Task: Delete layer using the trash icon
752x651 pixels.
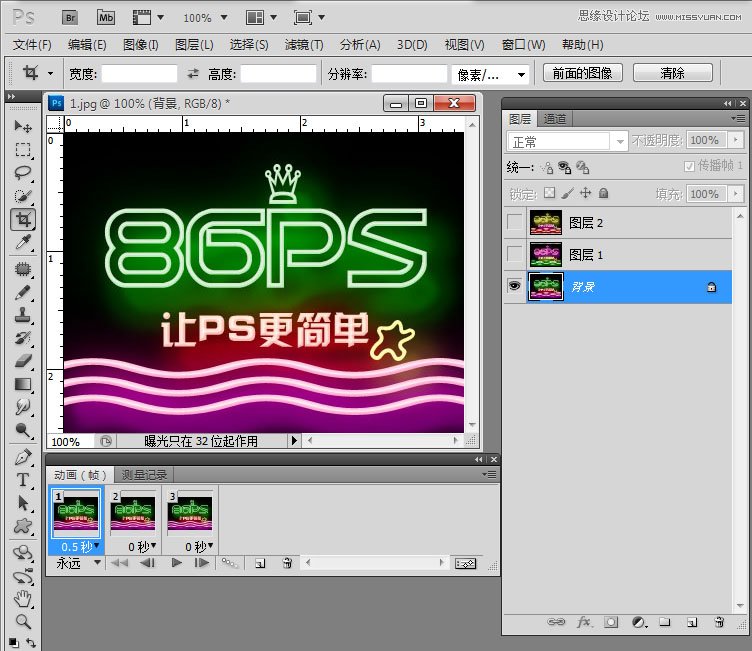Action: click(718, 622)
